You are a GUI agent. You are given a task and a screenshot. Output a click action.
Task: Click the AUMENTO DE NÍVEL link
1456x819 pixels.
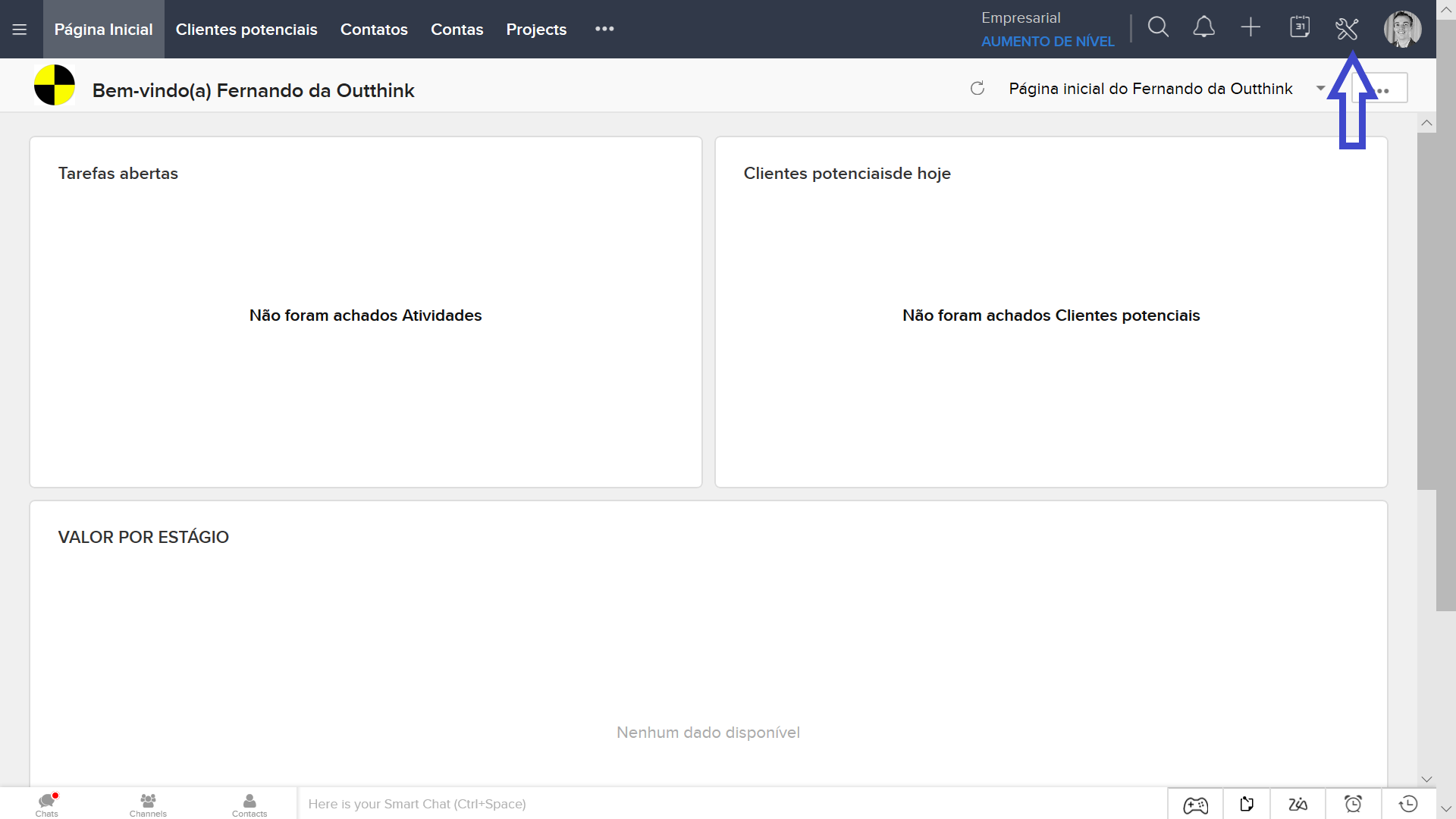point(1047,42)
